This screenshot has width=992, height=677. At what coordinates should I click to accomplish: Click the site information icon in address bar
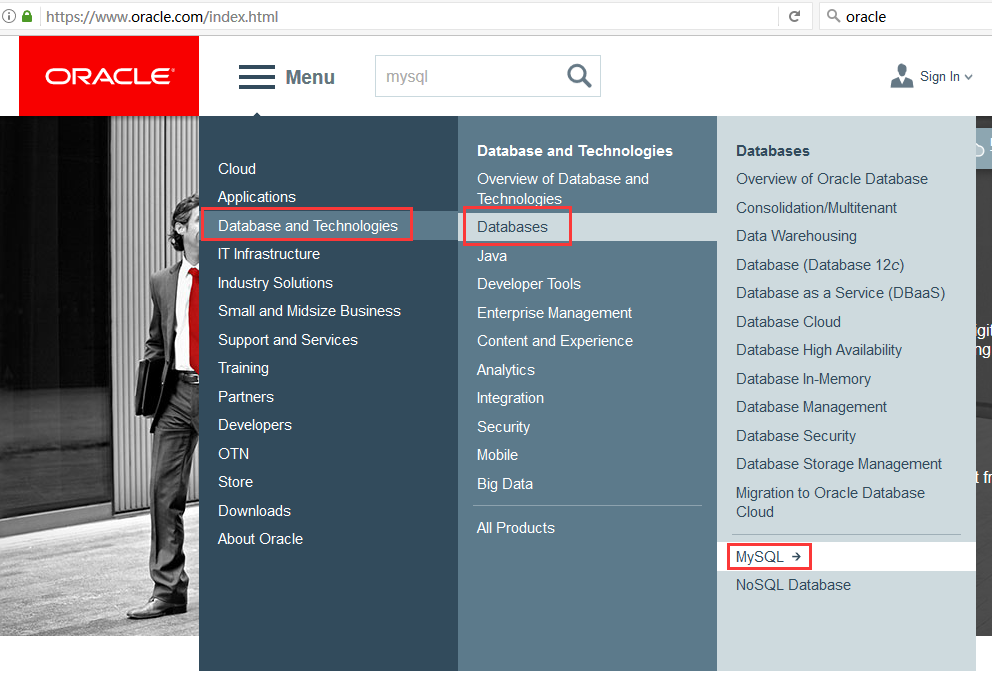9,16
